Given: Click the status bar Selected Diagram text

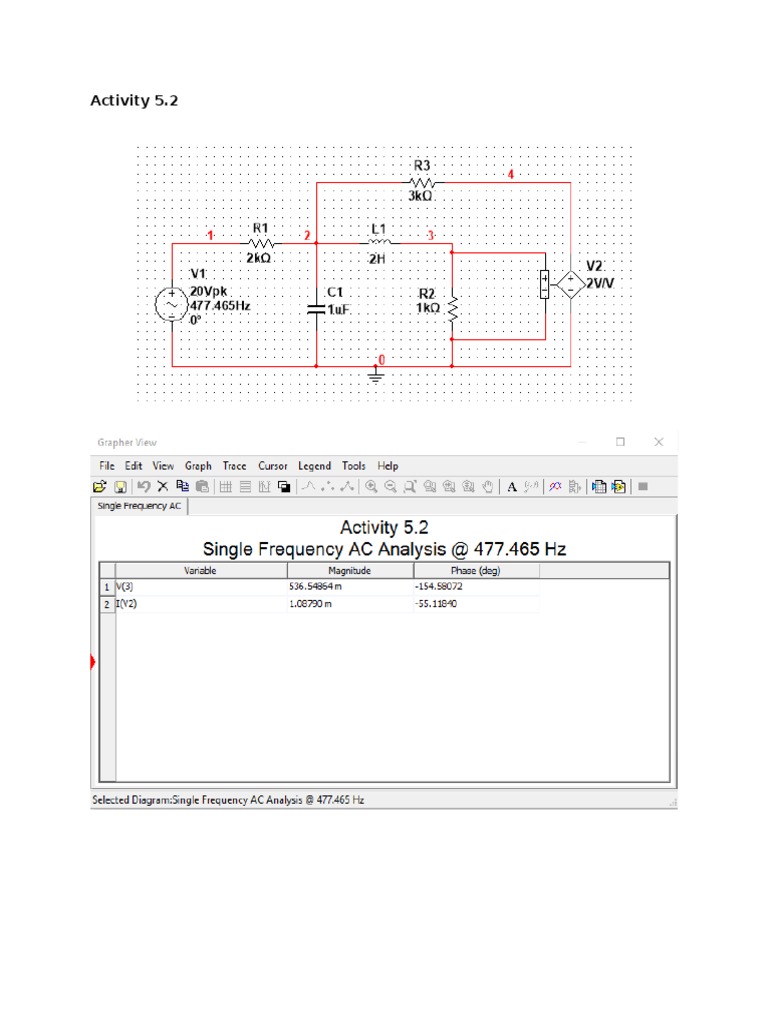Looking at the screenshot, I should (x=228, y=800).
